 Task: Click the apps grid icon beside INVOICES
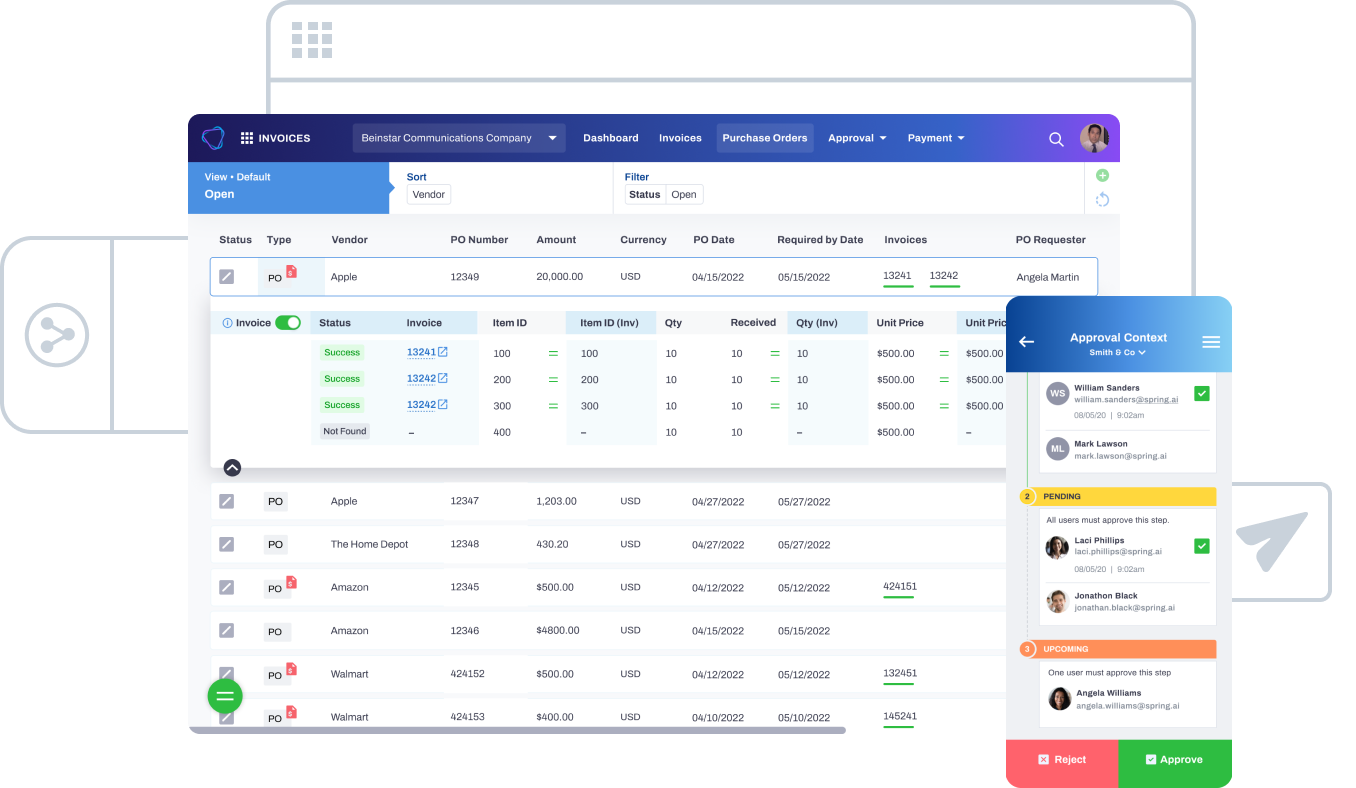click(x=247, y=137)
